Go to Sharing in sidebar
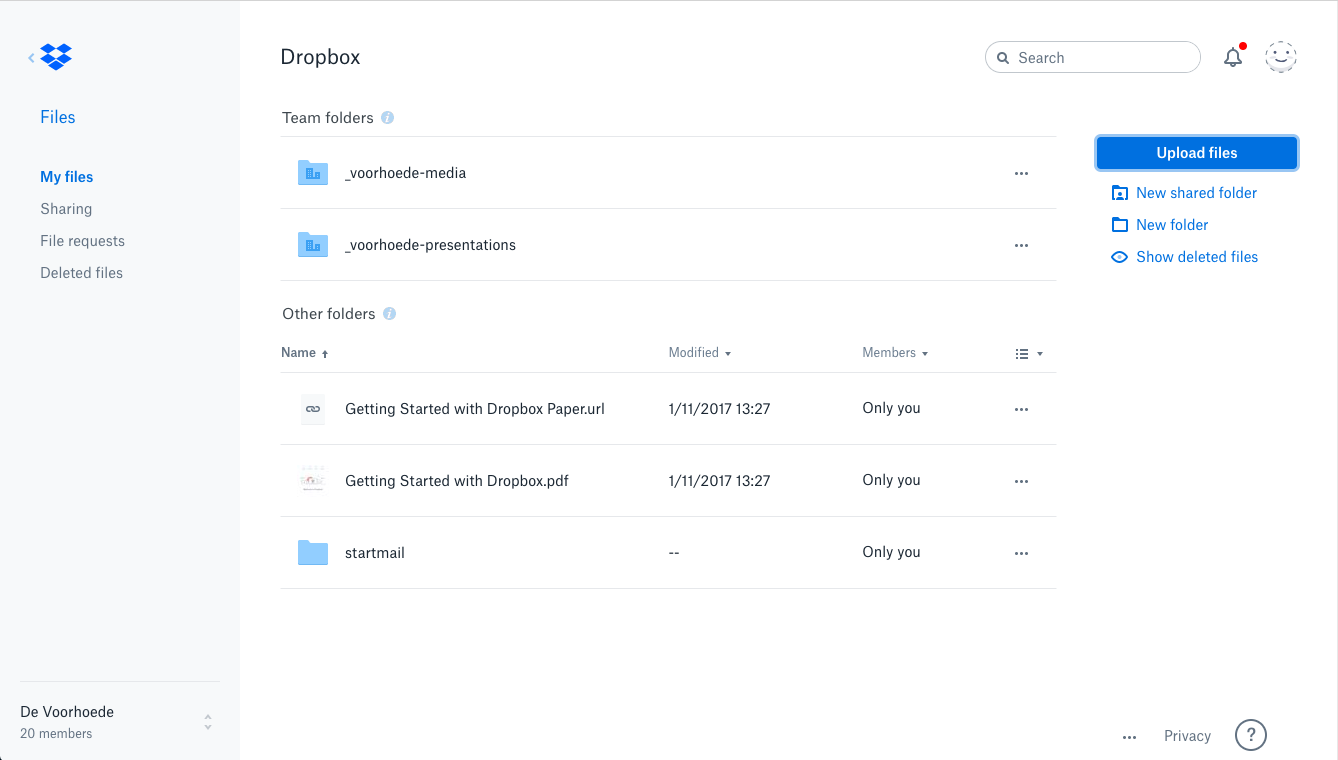This screenshot has width=1338, height=760. pyautogui.click(x=66, y=209)
